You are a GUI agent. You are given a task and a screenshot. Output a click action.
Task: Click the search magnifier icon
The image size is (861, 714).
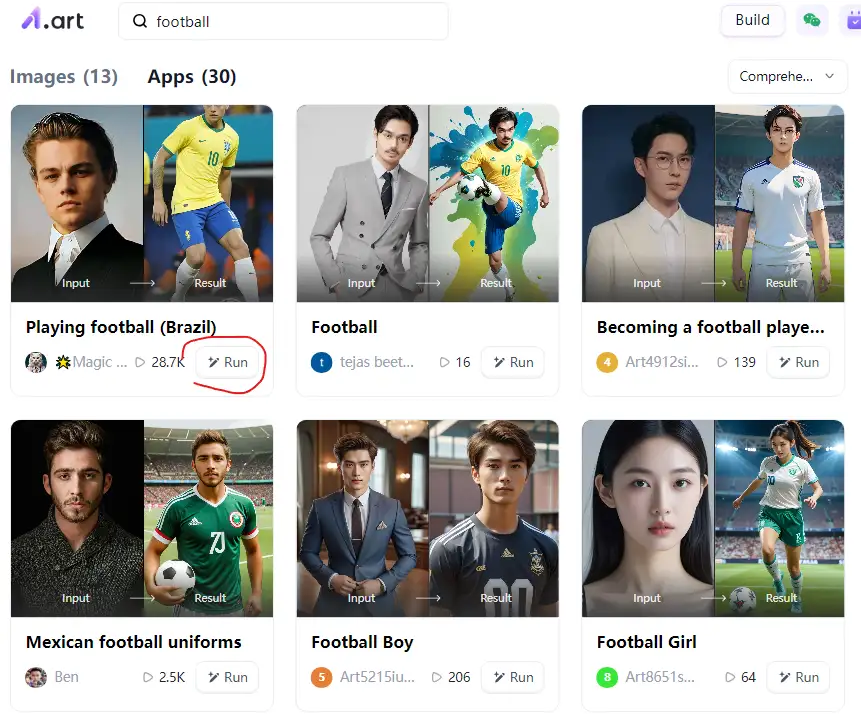point(140,21)
